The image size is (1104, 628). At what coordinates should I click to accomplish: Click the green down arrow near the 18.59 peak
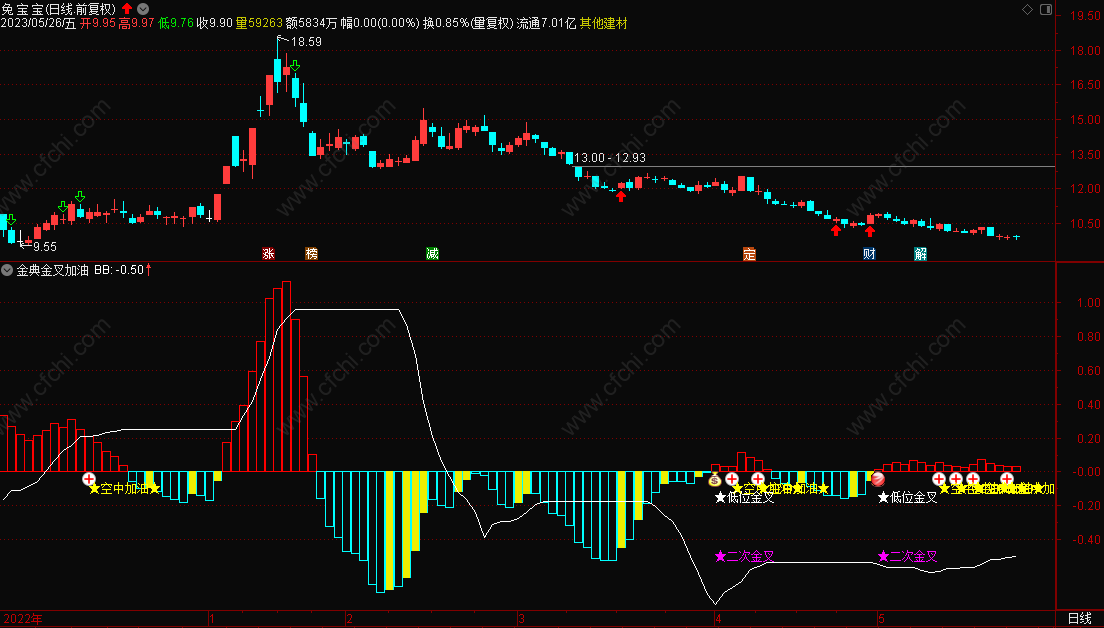295,66
